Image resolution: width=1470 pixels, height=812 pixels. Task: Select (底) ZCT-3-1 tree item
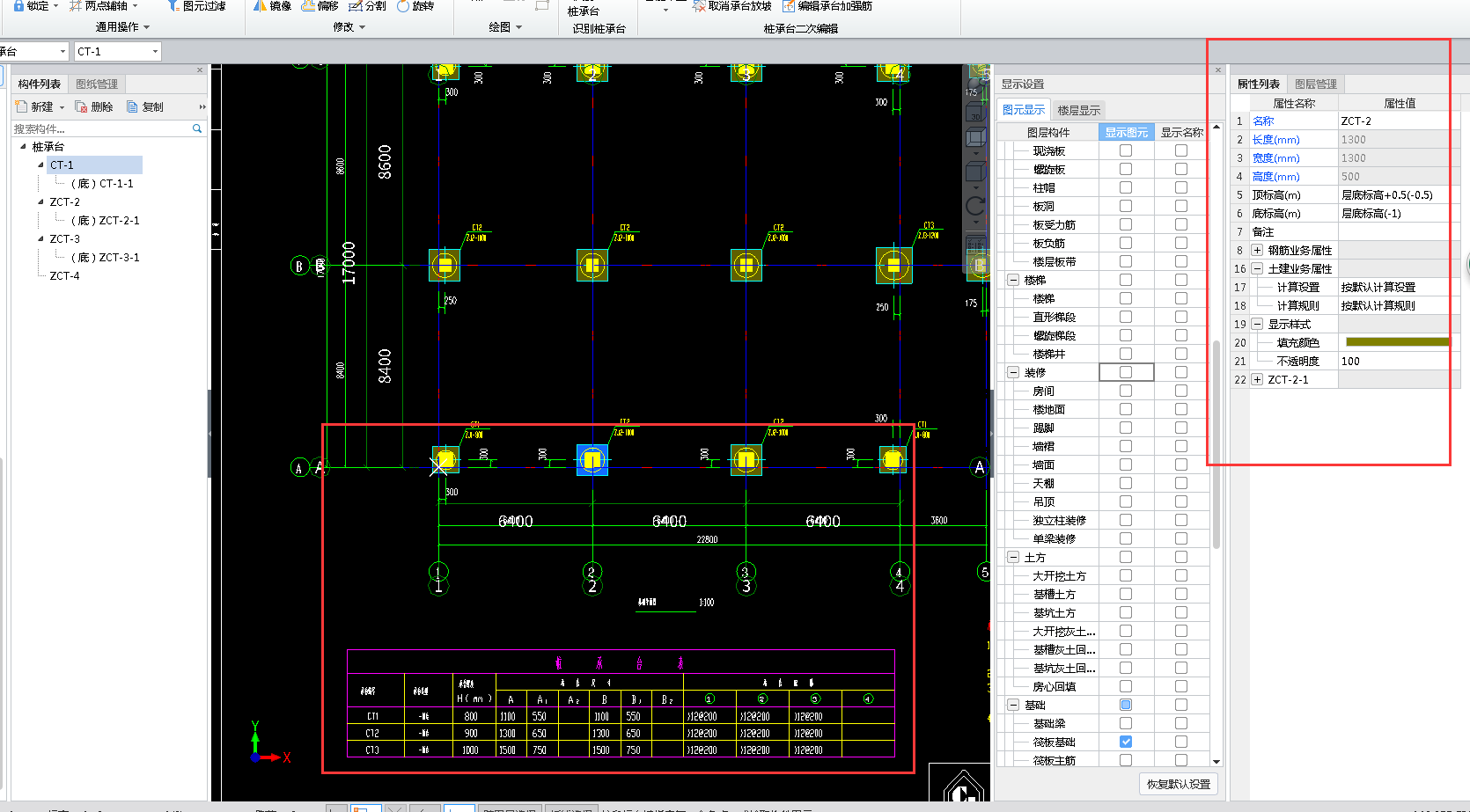(x=105, y=257)
